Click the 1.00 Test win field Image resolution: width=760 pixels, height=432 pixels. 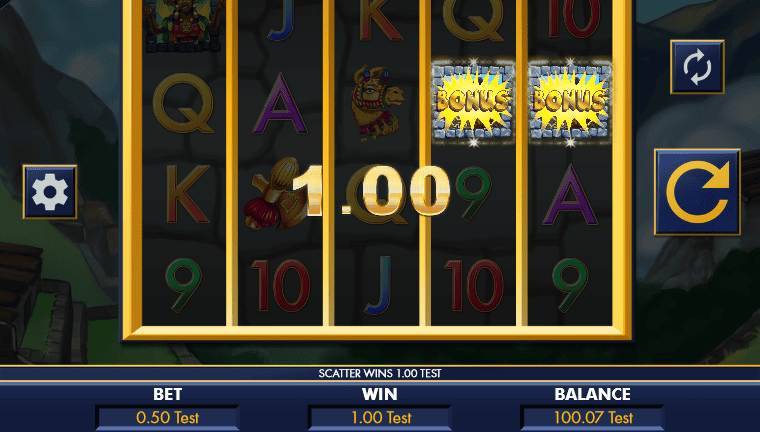[x=380, y=417]
